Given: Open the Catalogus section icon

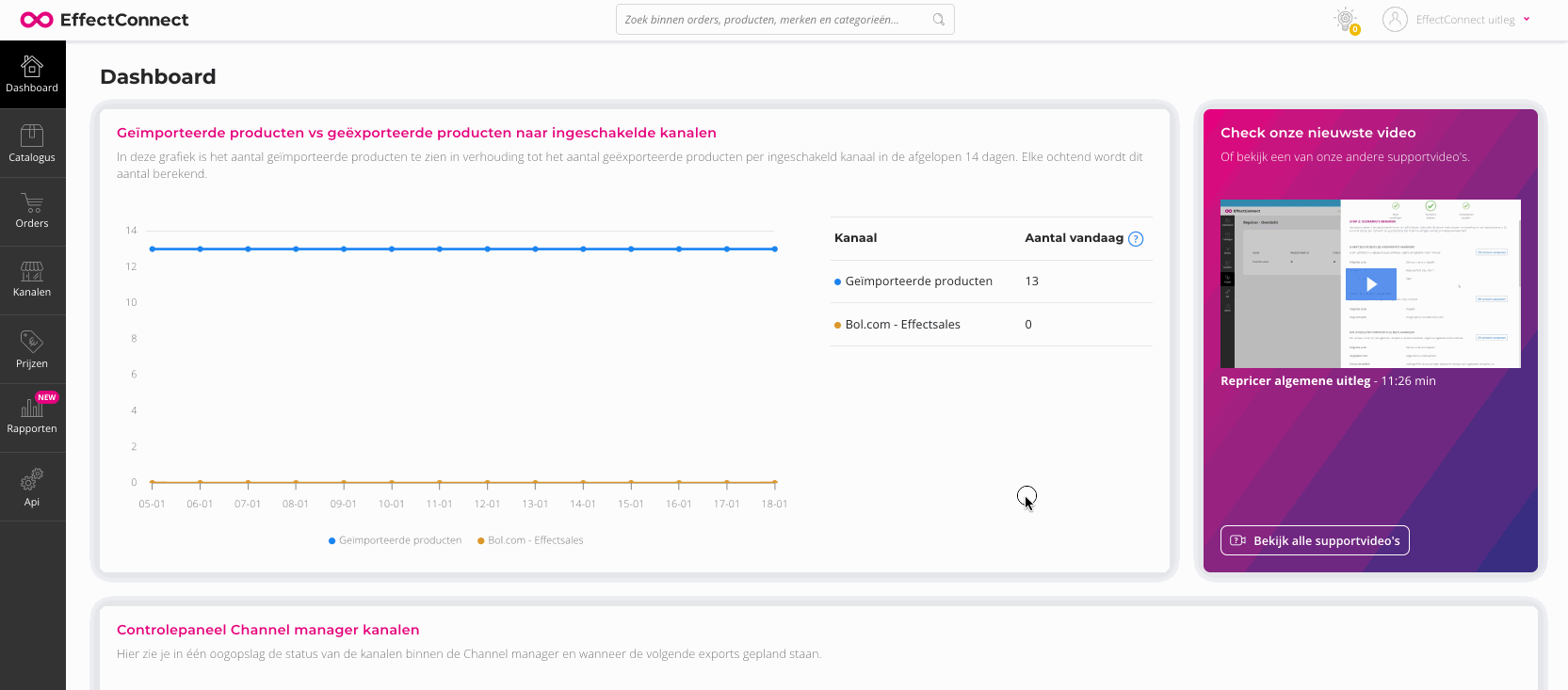Looking at the screenshot, I should click(32, 136).
